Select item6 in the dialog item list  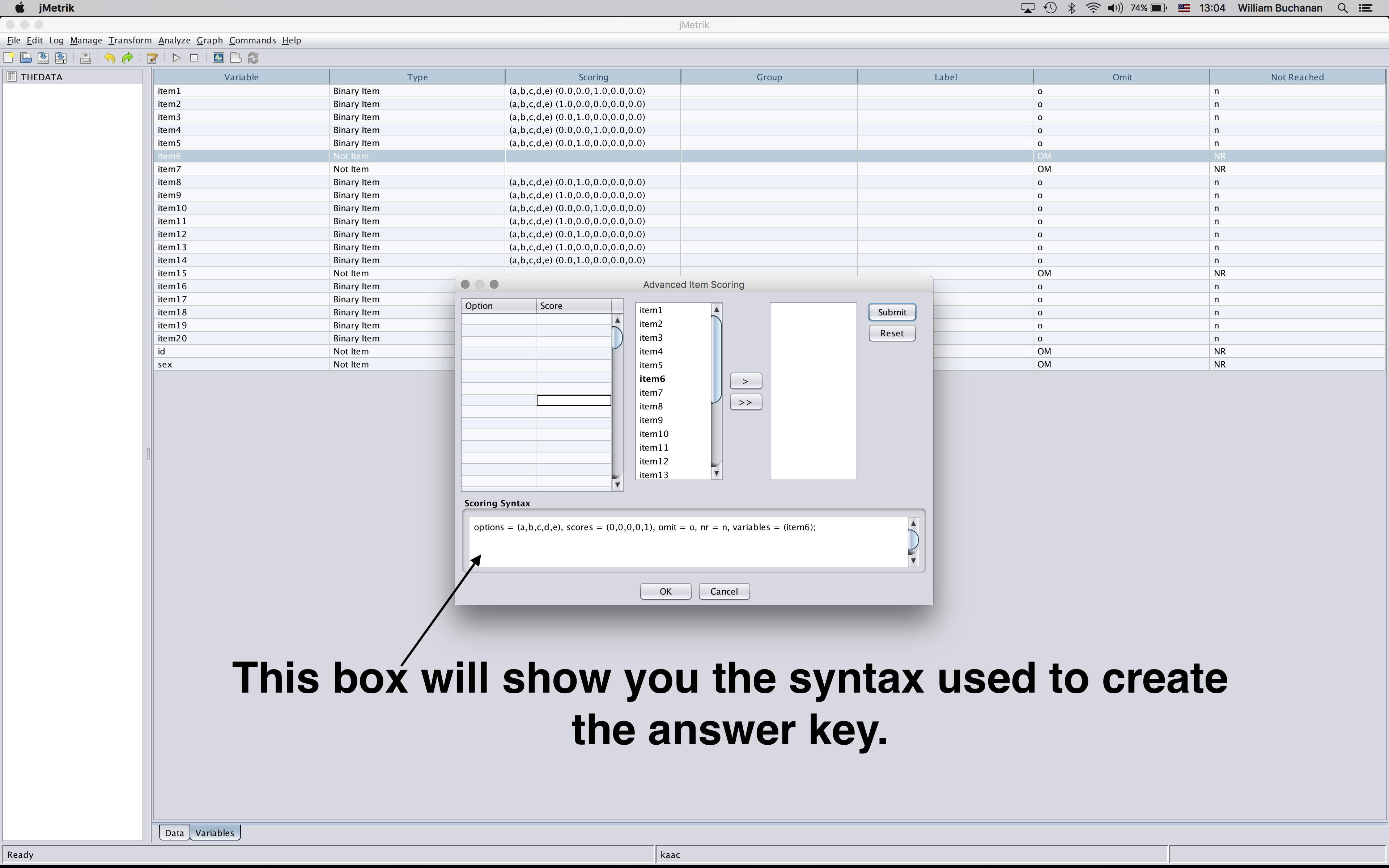[673, 379]
